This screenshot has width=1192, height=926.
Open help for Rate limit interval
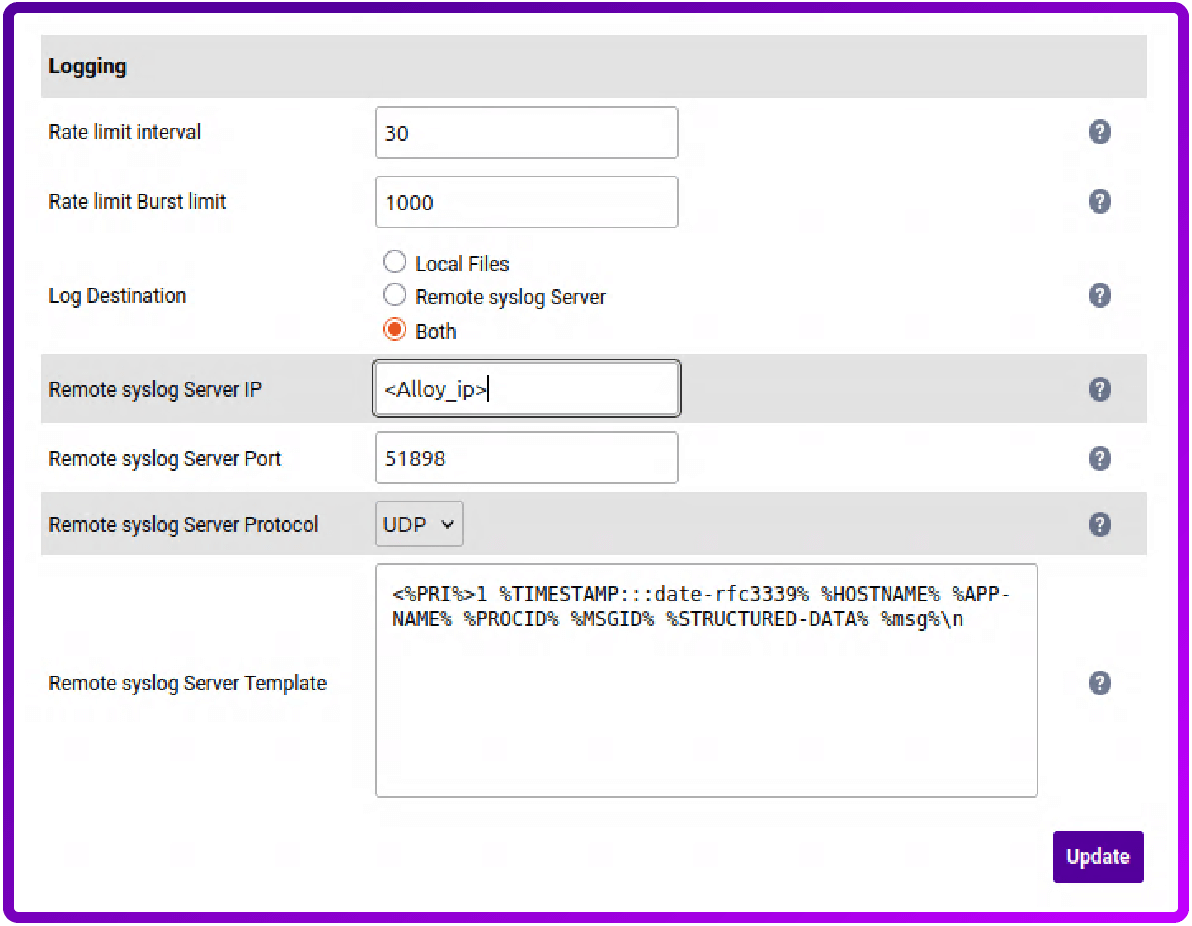[1099, 132]
